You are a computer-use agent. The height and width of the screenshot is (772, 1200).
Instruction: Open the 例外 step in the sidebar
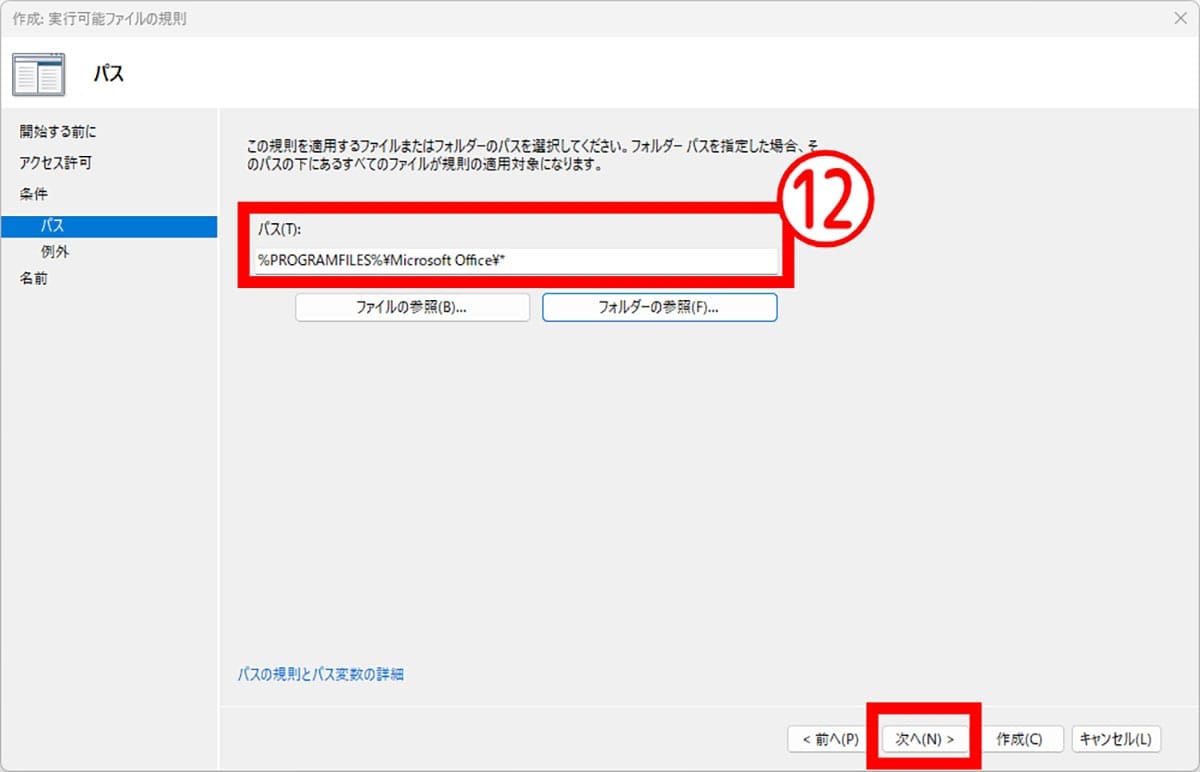point(55,252)
